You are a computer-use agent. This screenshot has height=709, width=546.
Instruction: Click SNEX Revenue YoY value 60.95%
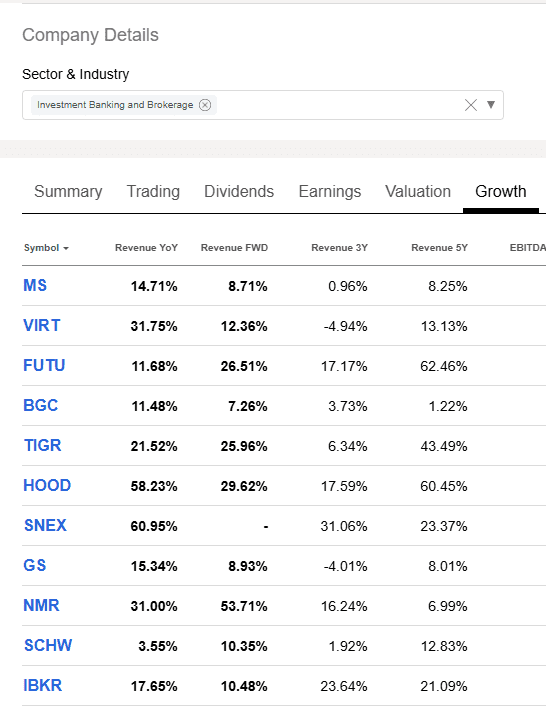click(x=154, y=526)
